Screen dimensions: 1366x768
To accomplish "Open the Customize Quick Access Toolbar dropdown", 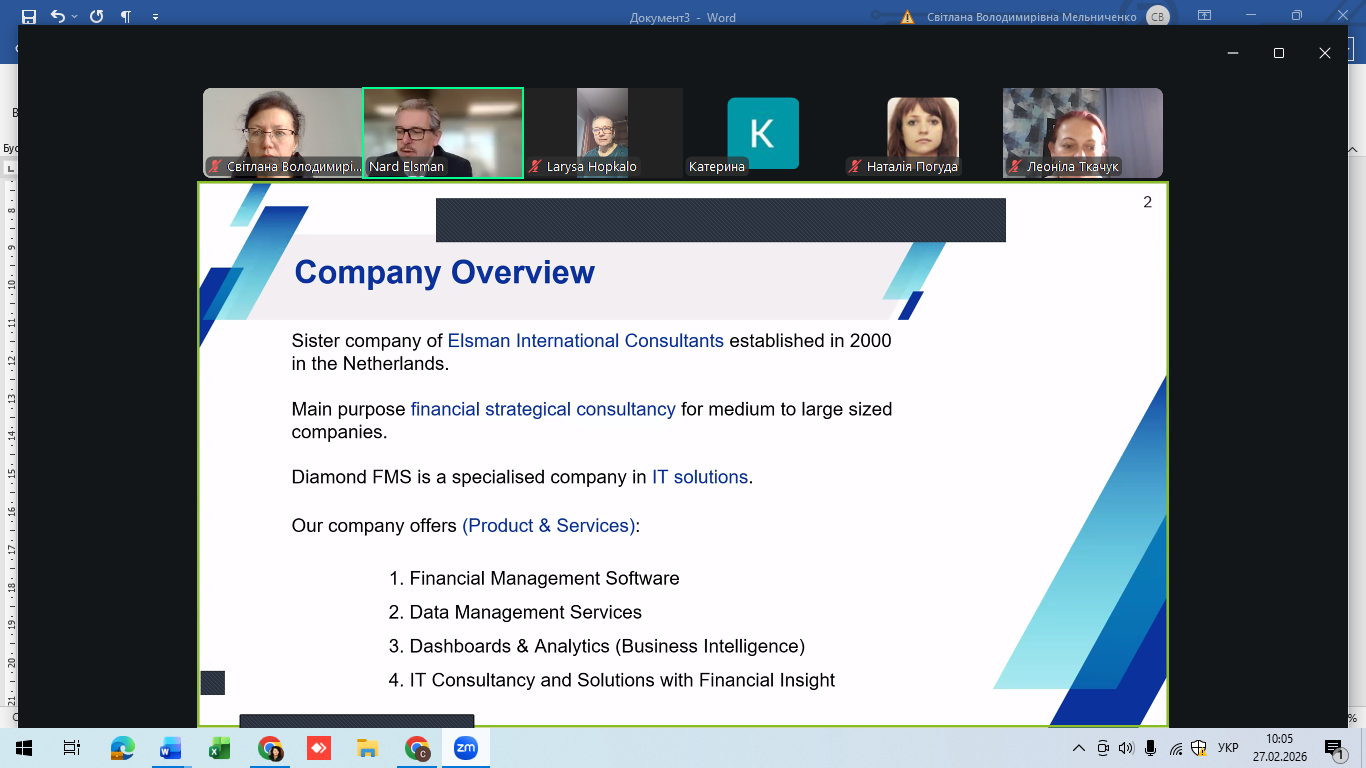I will [x=155, y=17].
